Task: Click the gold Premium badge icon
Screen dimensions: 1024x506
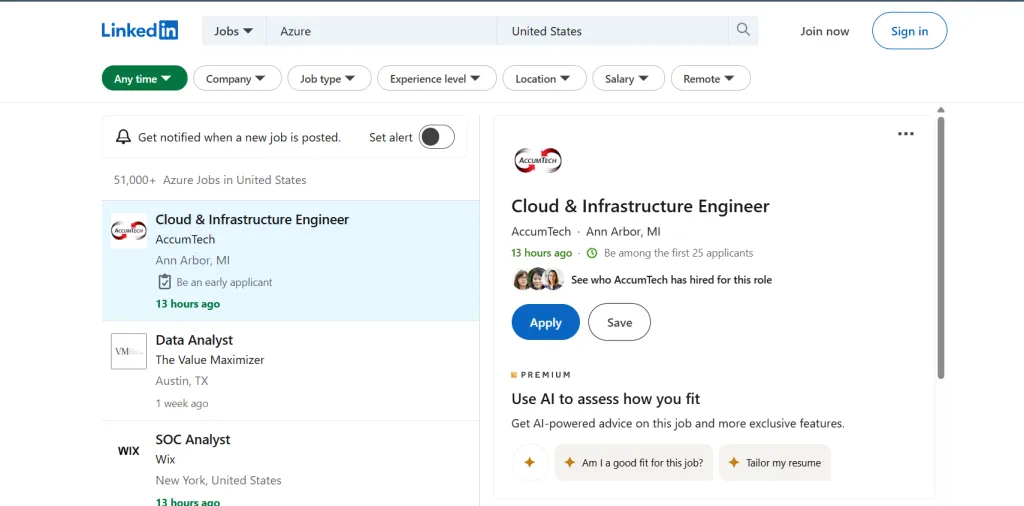Action: tap(514, 375)
